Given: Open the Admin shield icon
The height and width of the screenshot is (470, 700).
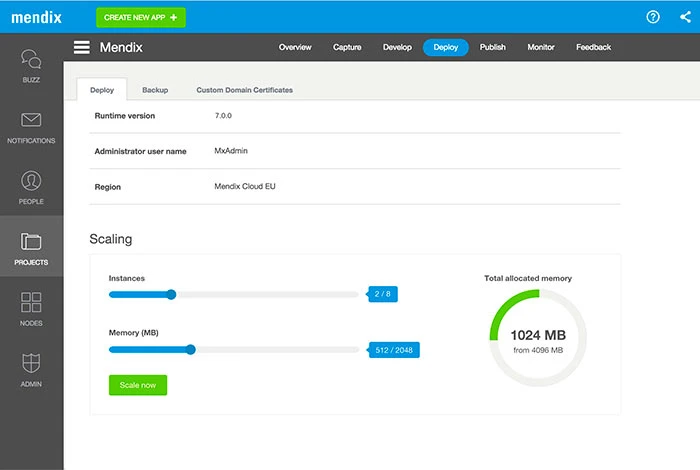Looking at the screenshot, I should coord(31,364).
